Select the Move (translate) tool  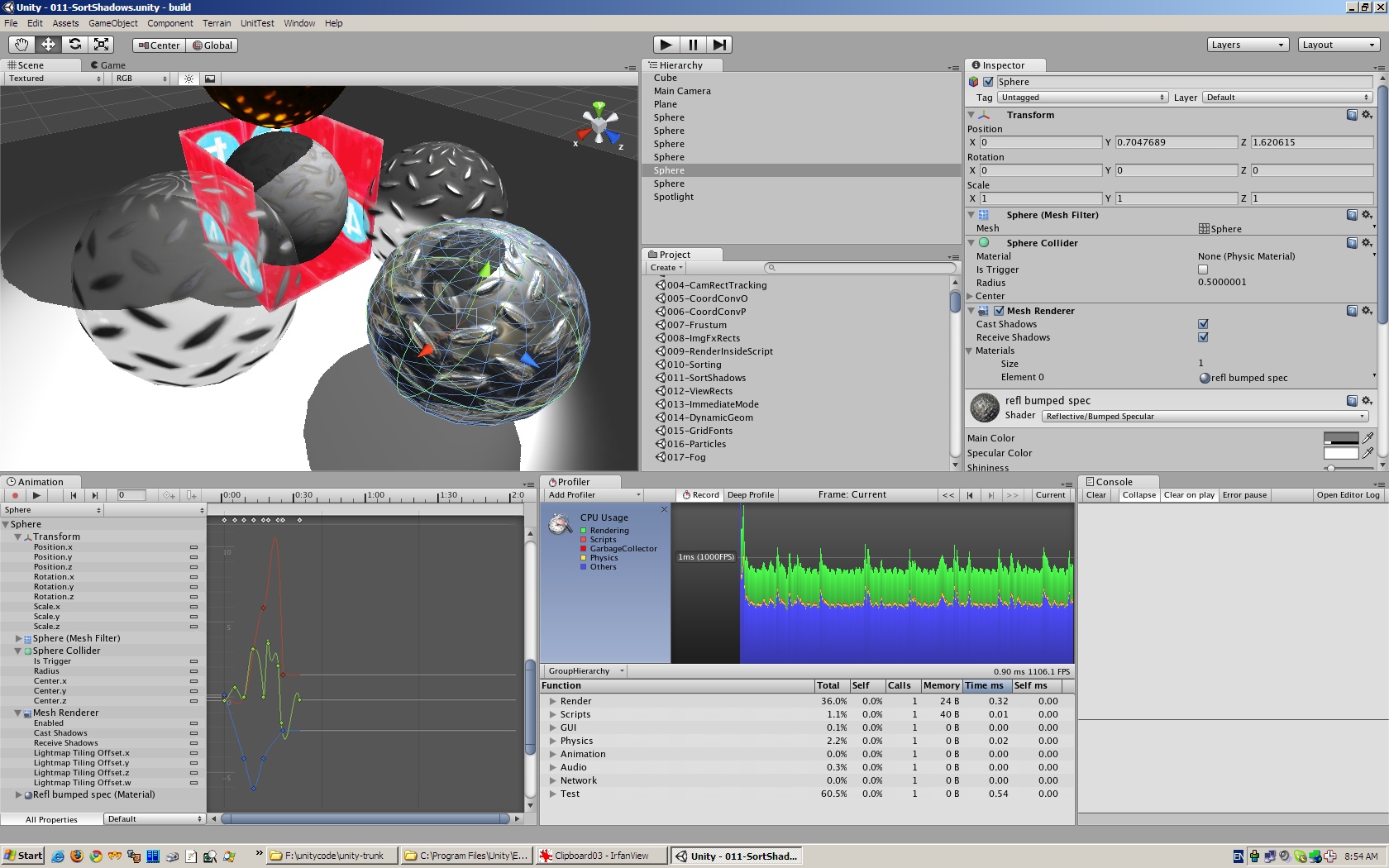[x=48, y=45]
